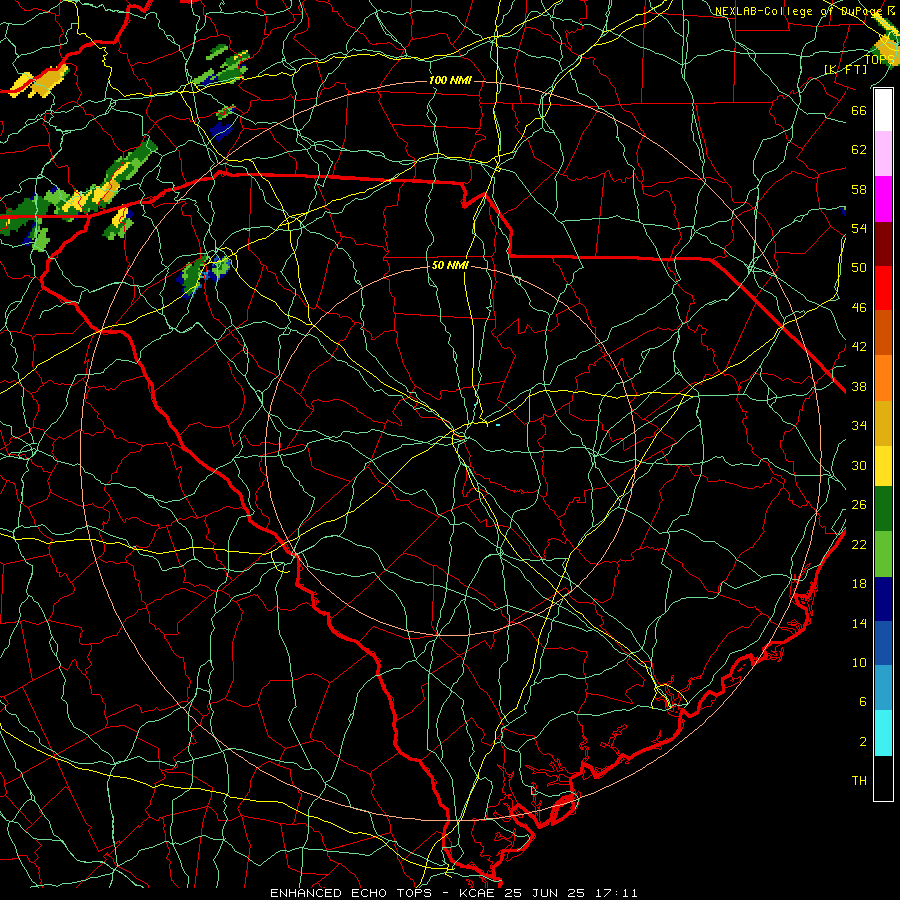This screenshot has width=900, height=900.
Task: Click the magenta 58 kft legend color
Action: click(883, 199)
